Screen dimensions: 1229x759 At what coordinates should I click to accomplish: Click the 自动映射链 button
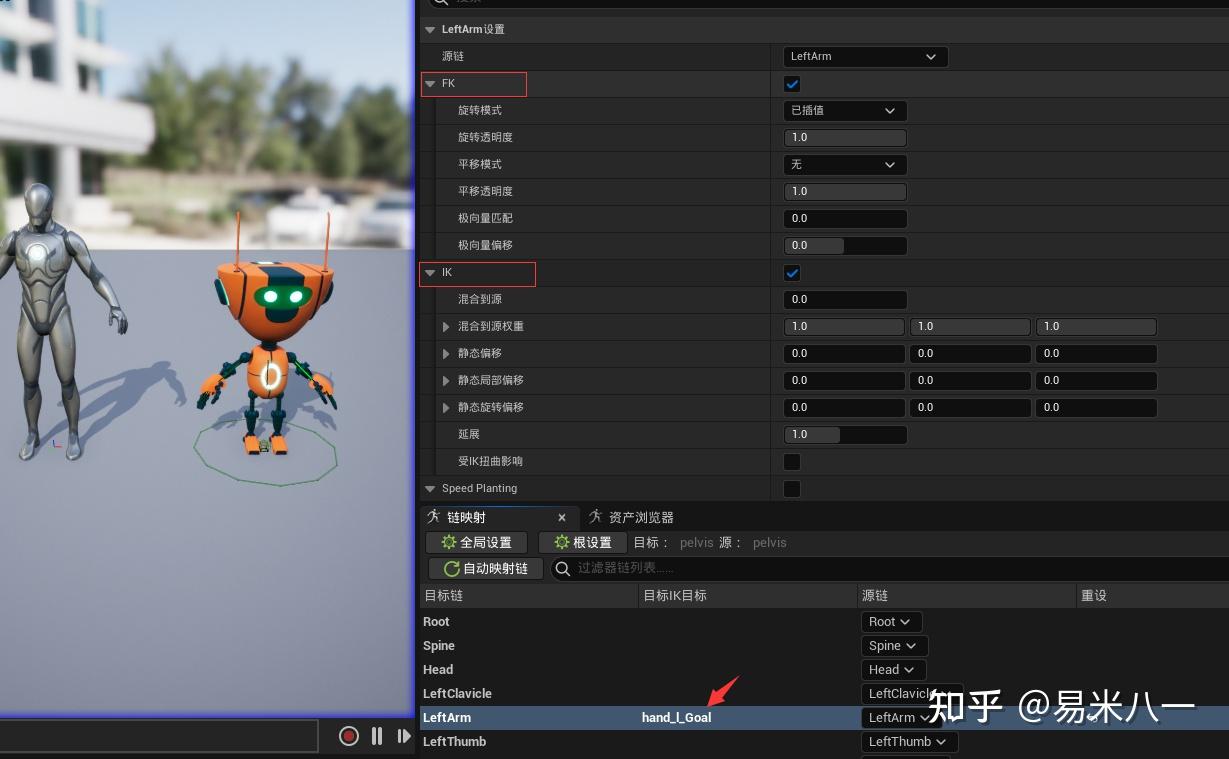click(x=486, y=568)
